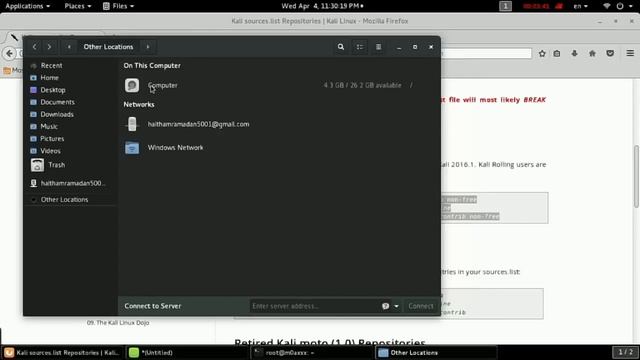
Task: Go back in Files navigation
Action: [x=35, y=47]
